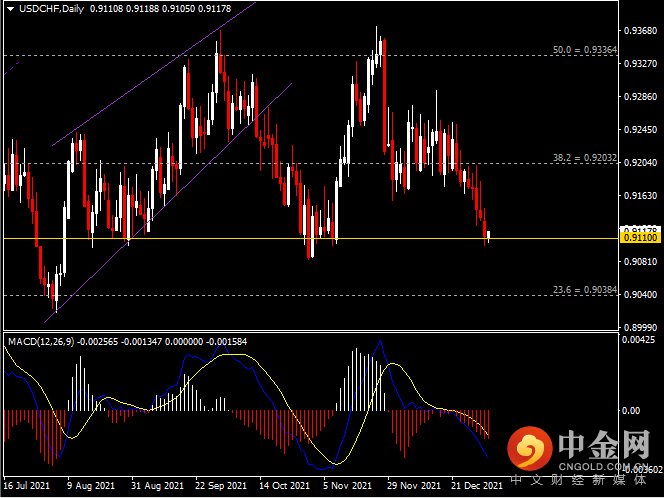The image size is (664, 498).
Task: Click the yellow 0.91100 price level tag
Action: 640,238
